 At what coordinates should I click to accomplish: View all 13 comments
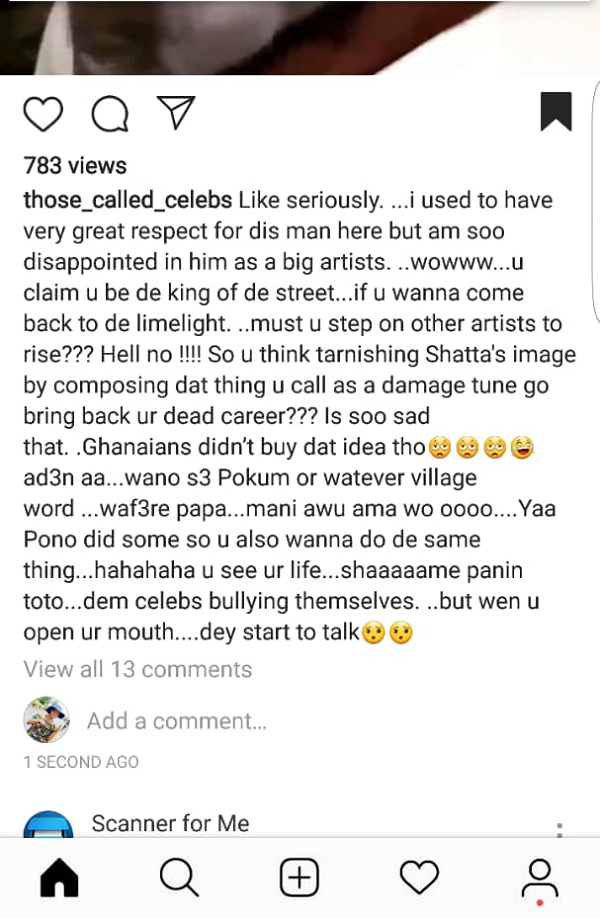point(137,669)
